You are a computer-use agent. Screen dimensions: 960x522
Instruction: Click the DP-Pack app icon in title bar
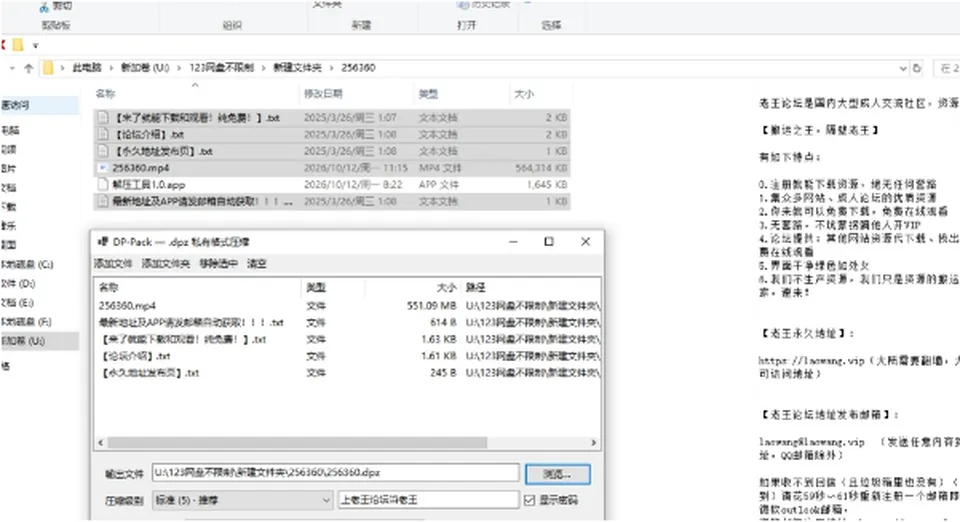(103, 242)
